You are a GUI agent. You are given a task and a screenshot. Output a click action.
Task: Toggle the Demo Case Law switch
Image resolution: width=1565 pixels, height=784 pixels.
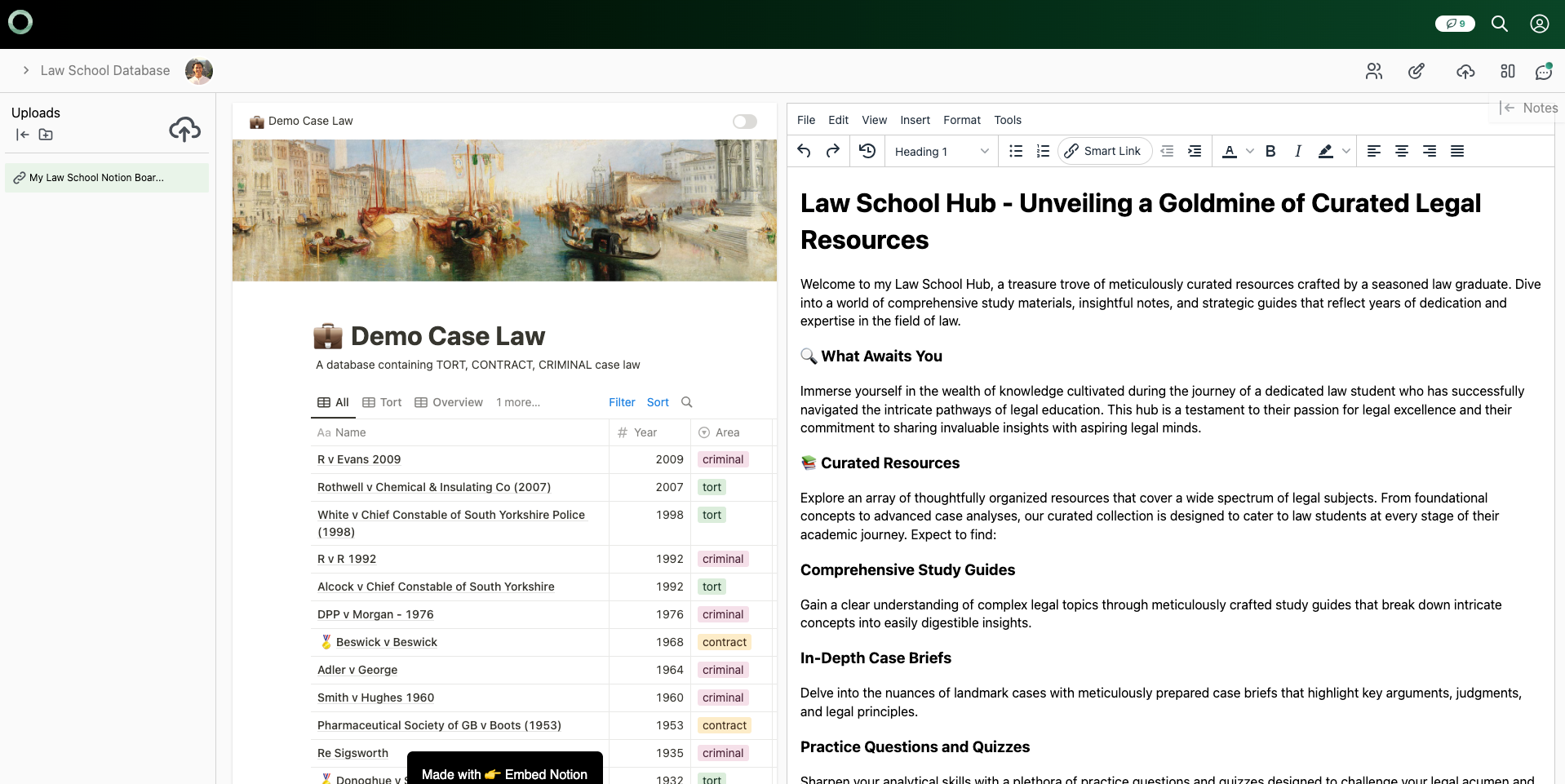pos(745,122)
